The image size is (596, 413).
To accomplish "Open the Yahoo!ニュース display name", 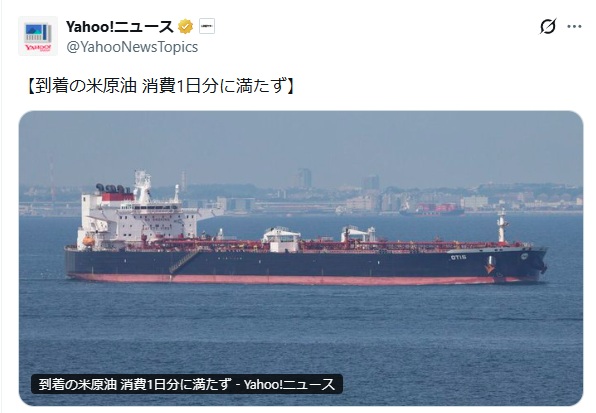I will 119,27.
